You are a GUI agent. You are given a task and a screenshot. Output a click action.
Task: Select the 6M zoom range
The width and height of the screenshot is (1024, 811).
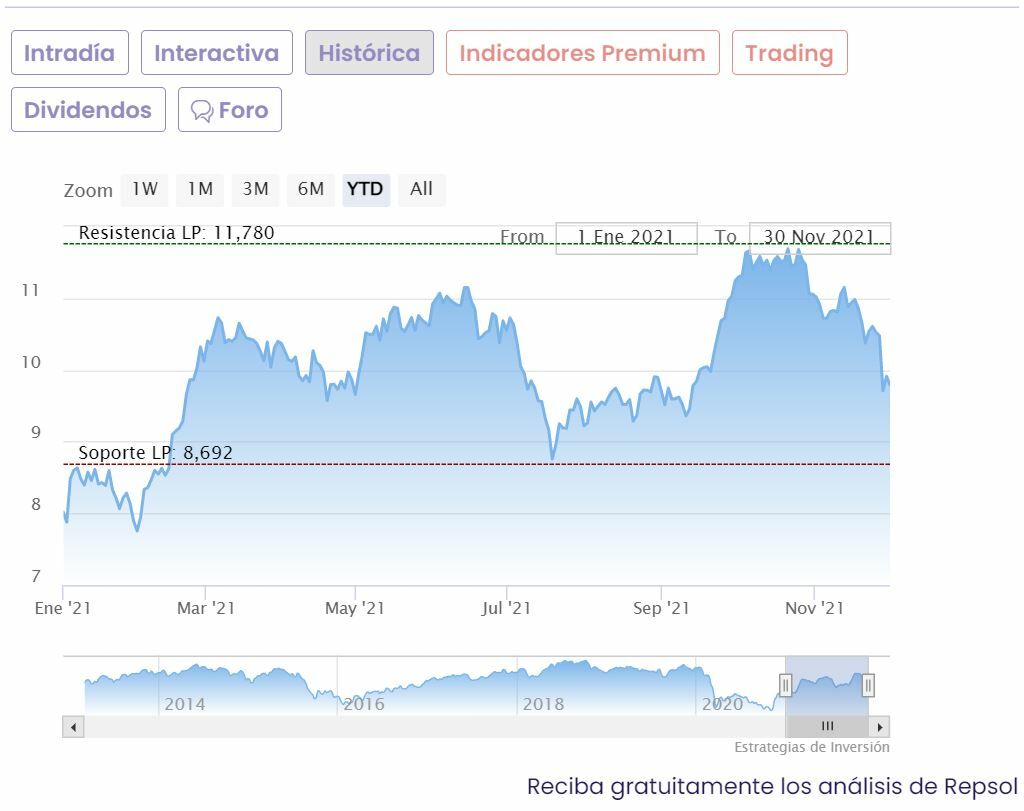pyautogui.click(x=311, y=189)
